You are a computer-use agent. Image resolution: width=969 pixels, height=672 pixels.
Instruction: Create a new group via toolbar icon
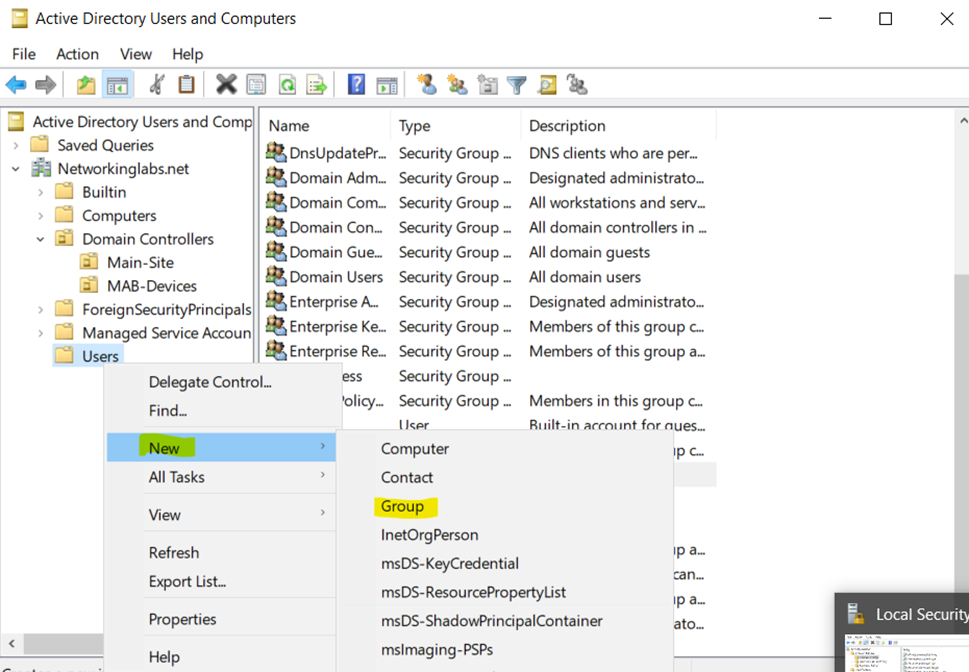tap(457, 85)
